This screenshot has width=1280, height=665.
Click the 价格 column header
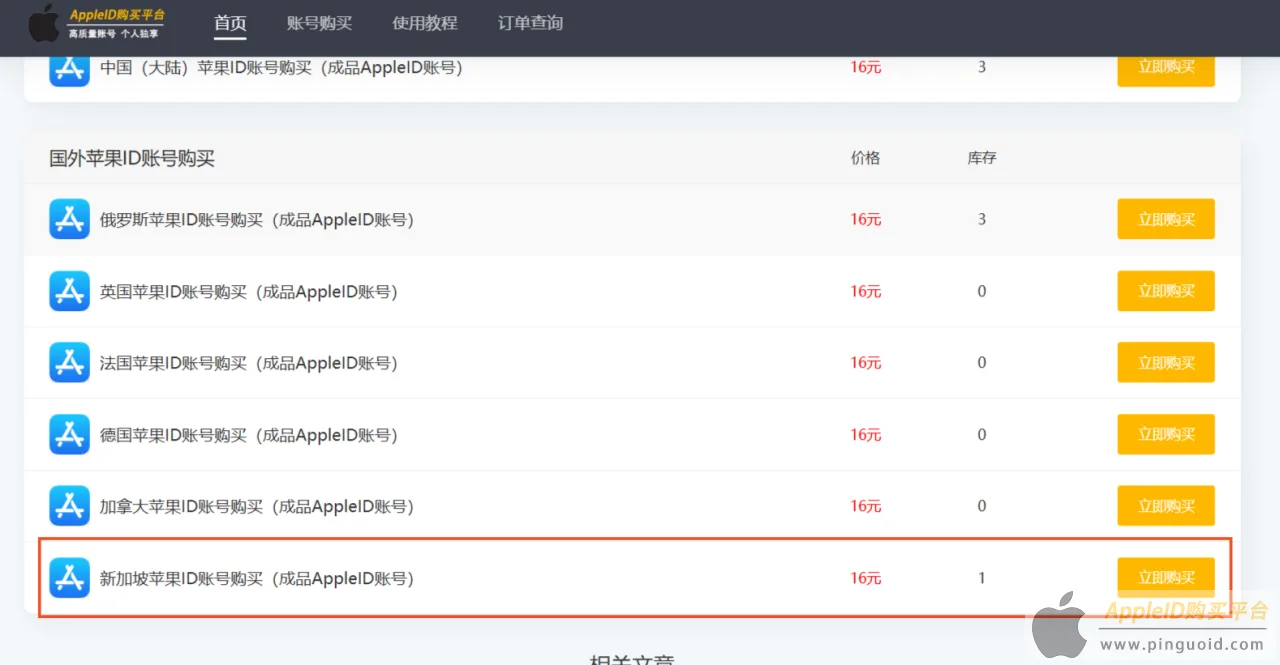click(865, 158)
